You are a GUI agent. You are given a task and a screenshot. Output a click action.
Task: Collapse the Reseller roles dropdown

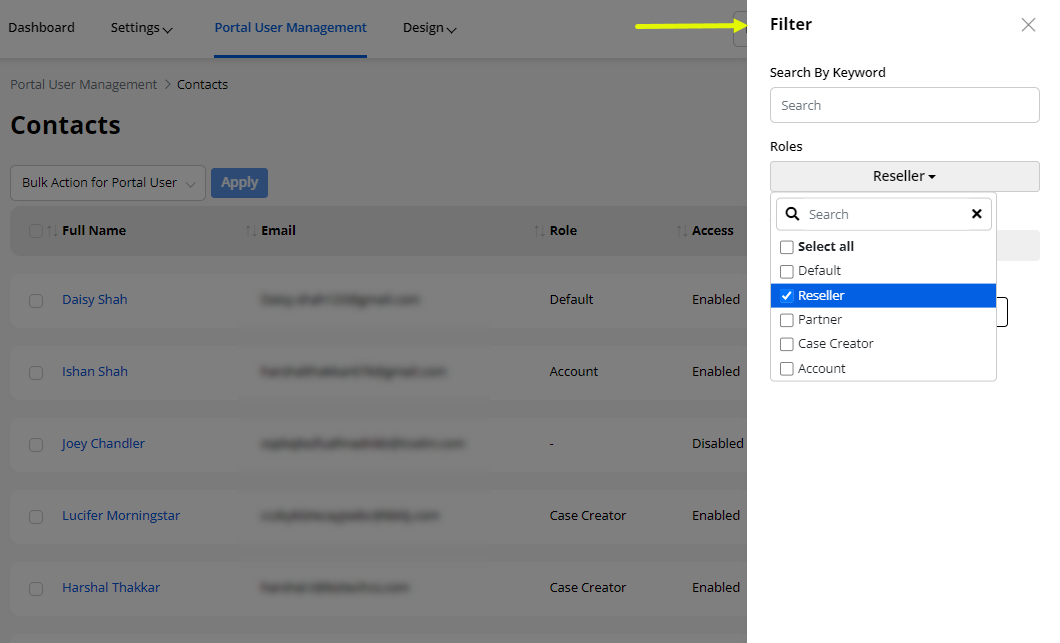tap(904, 176)
